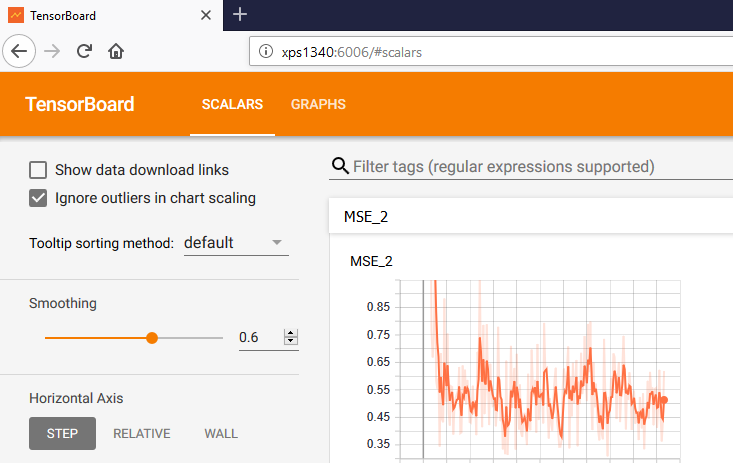The height and width of the screenshot is (463, 733).
Task: Click the 0.85 y-axis label
Action: [x=378, y=307]
